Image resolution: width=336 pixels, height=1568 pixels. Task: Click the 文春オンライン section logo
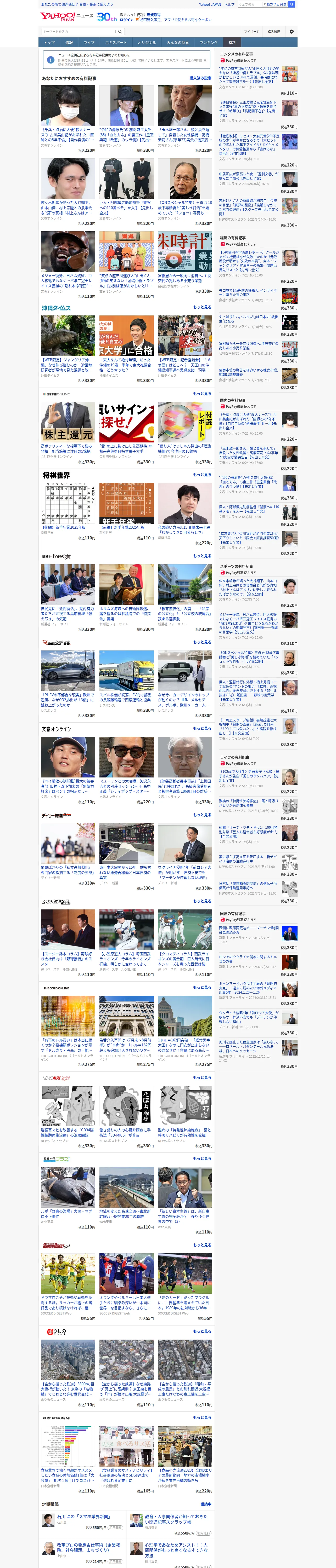[x=56, y=729]
